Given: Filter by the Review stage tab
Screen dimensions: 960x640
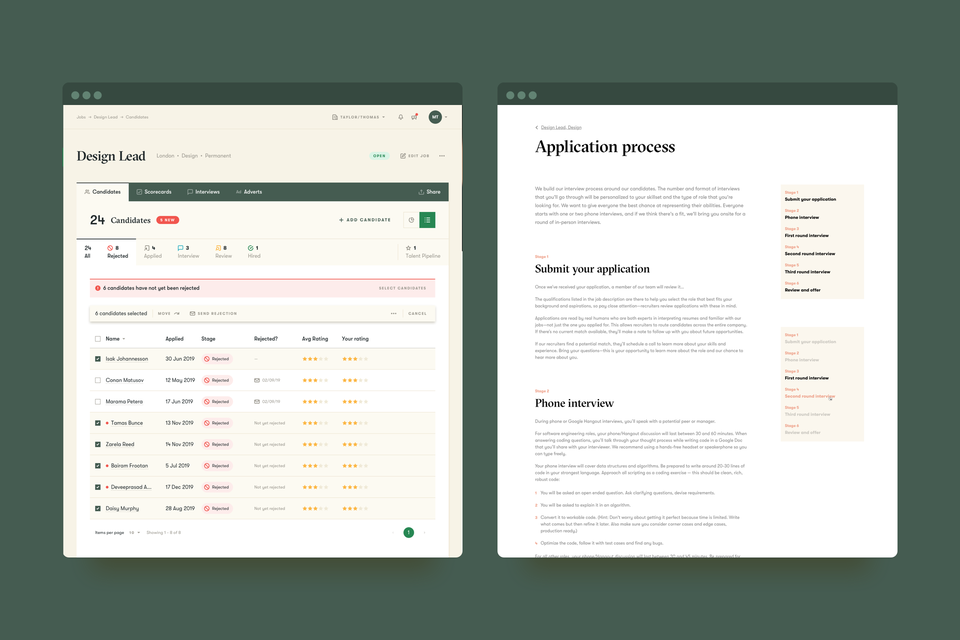Looking at the screenshot, I should (223, 252).
